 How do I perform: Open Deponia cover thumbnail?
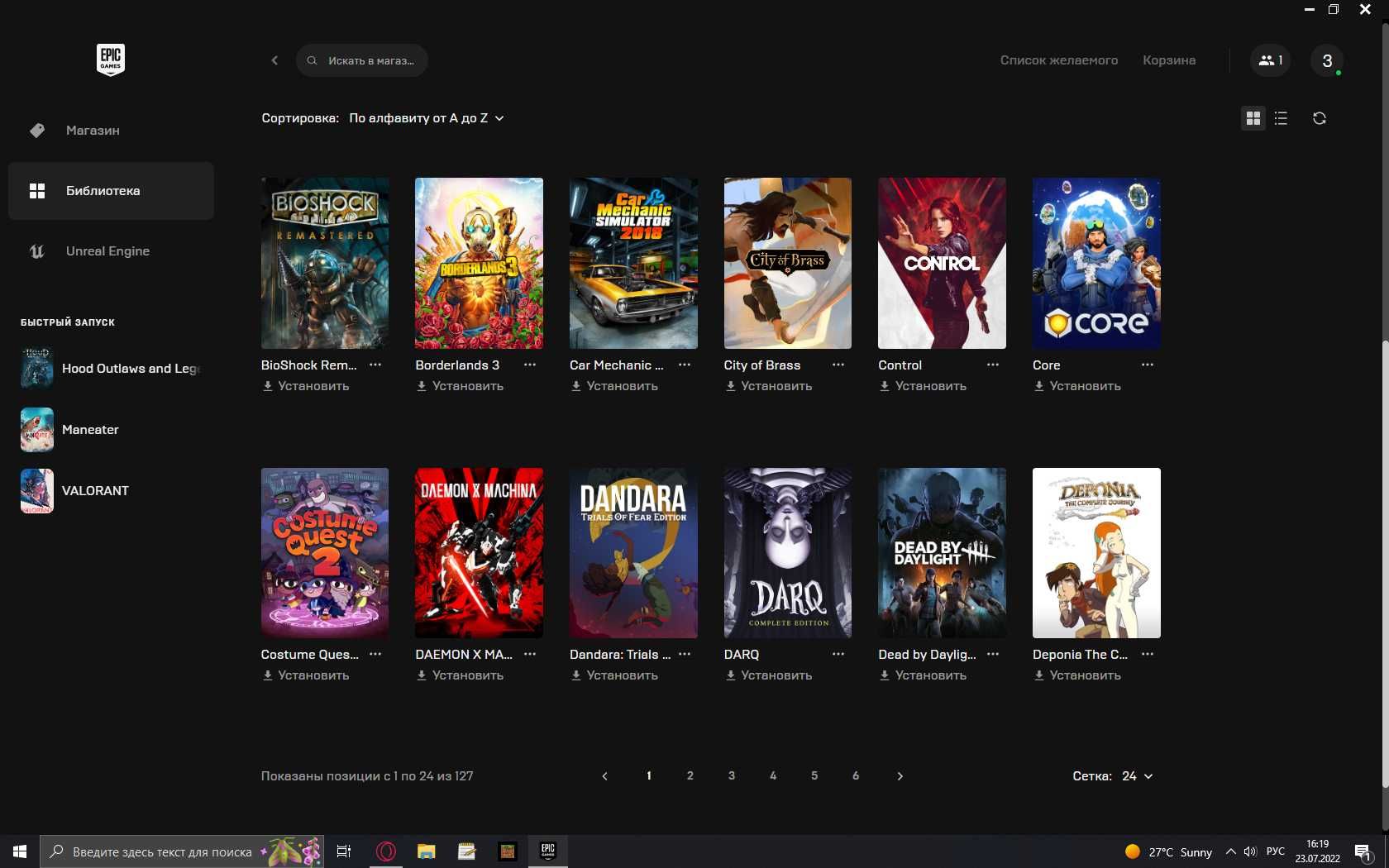pyautogui.click(x=1096, y=553)
